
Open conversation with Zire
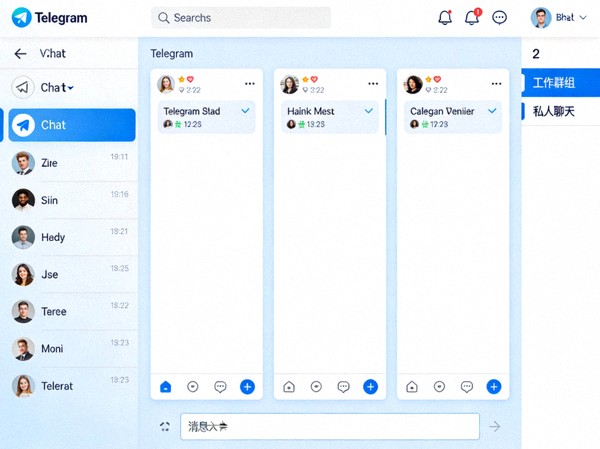point(70,163)
